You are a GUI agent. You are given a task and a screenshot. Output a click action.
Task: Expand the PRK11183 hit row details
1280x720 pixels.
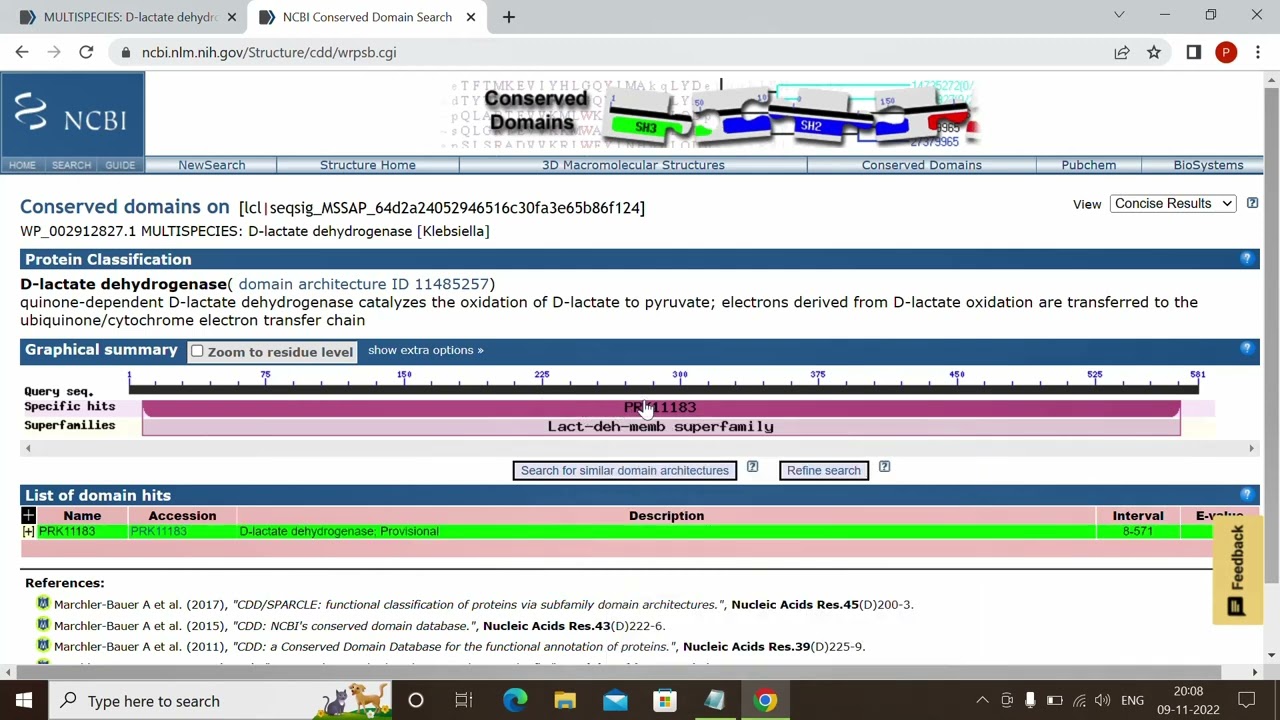[x=28, y=531]
